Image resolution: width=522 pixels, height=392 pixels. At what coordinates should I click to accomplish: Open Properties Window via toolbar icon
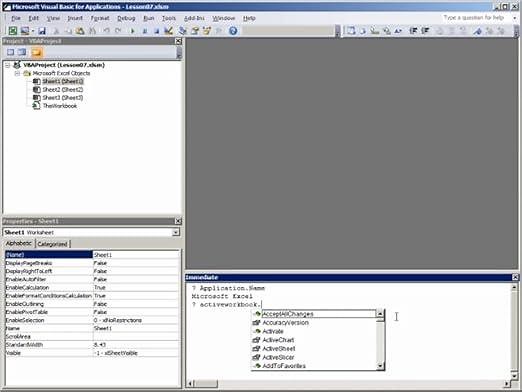(195, 31)
